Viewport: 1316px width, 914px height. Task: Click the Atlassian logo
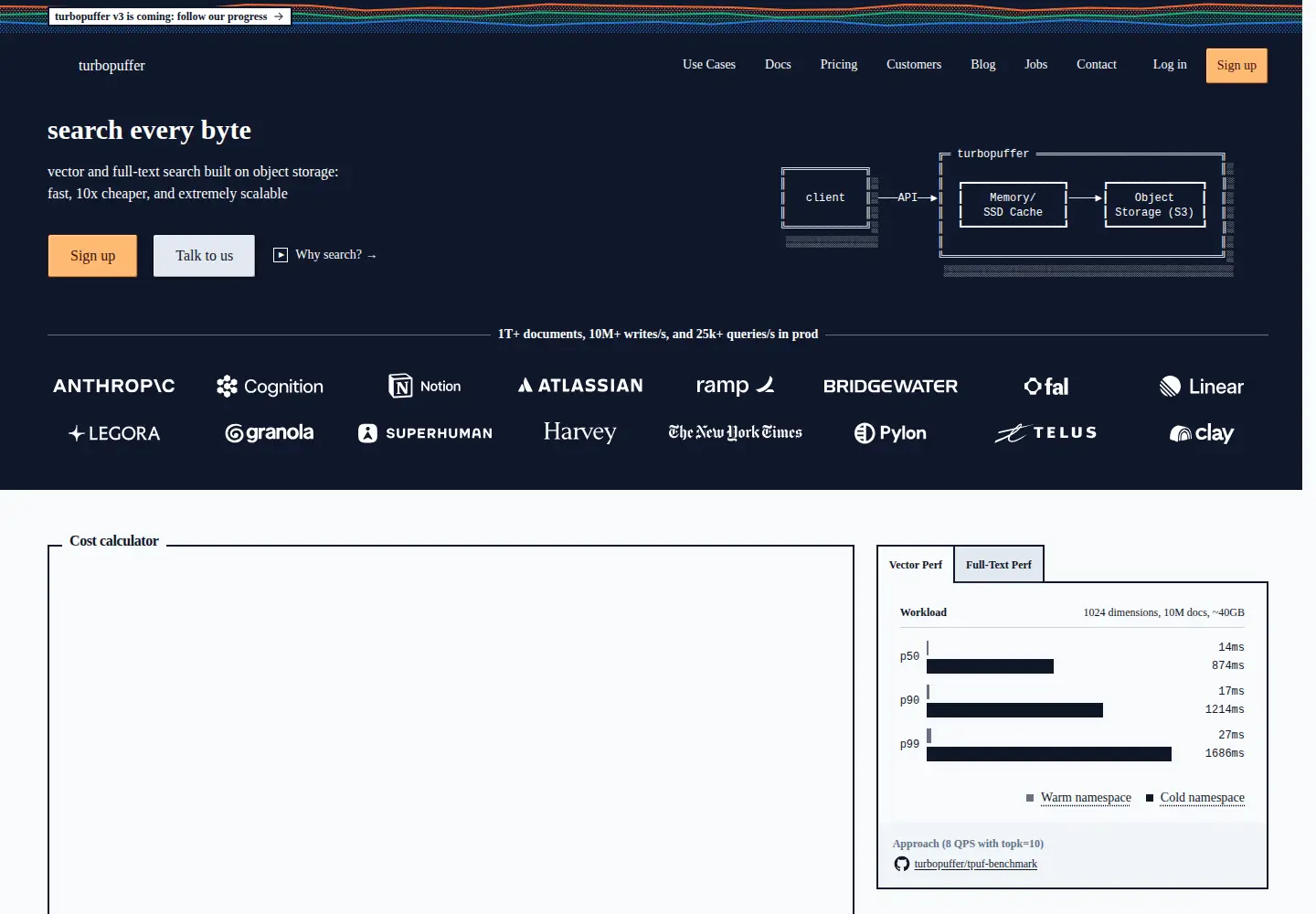[x=580, y=386]
